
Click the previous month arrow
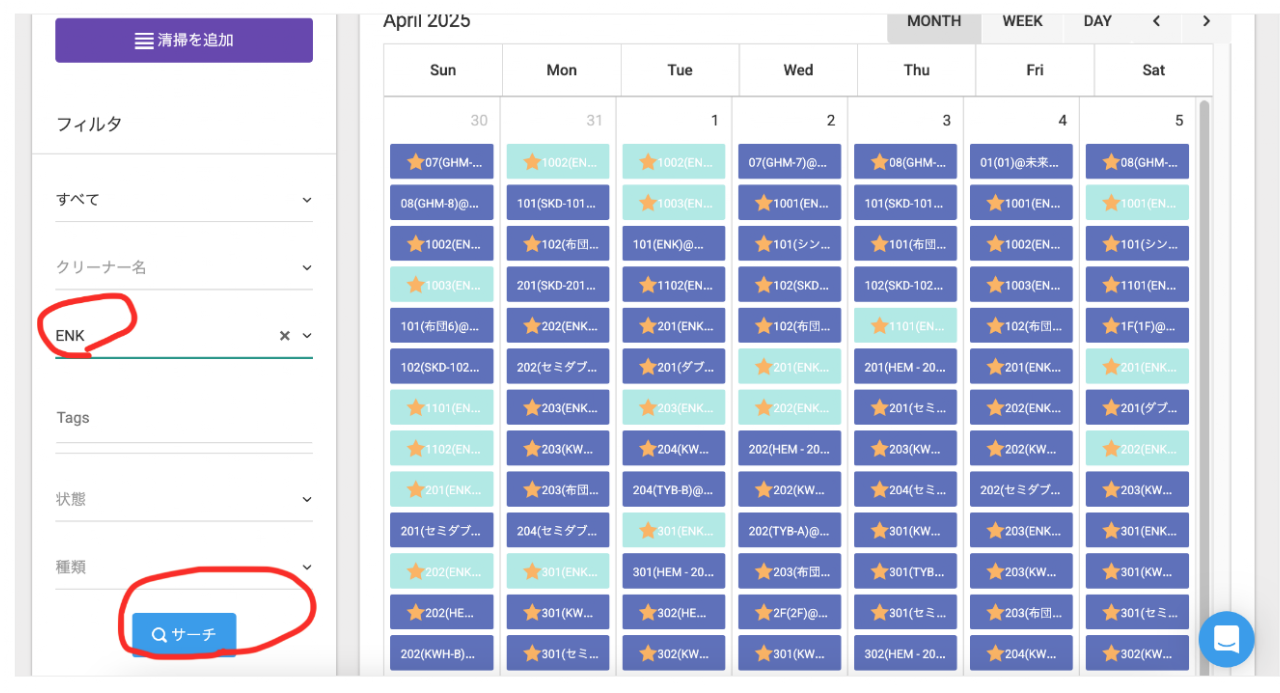coord(1156,21)
